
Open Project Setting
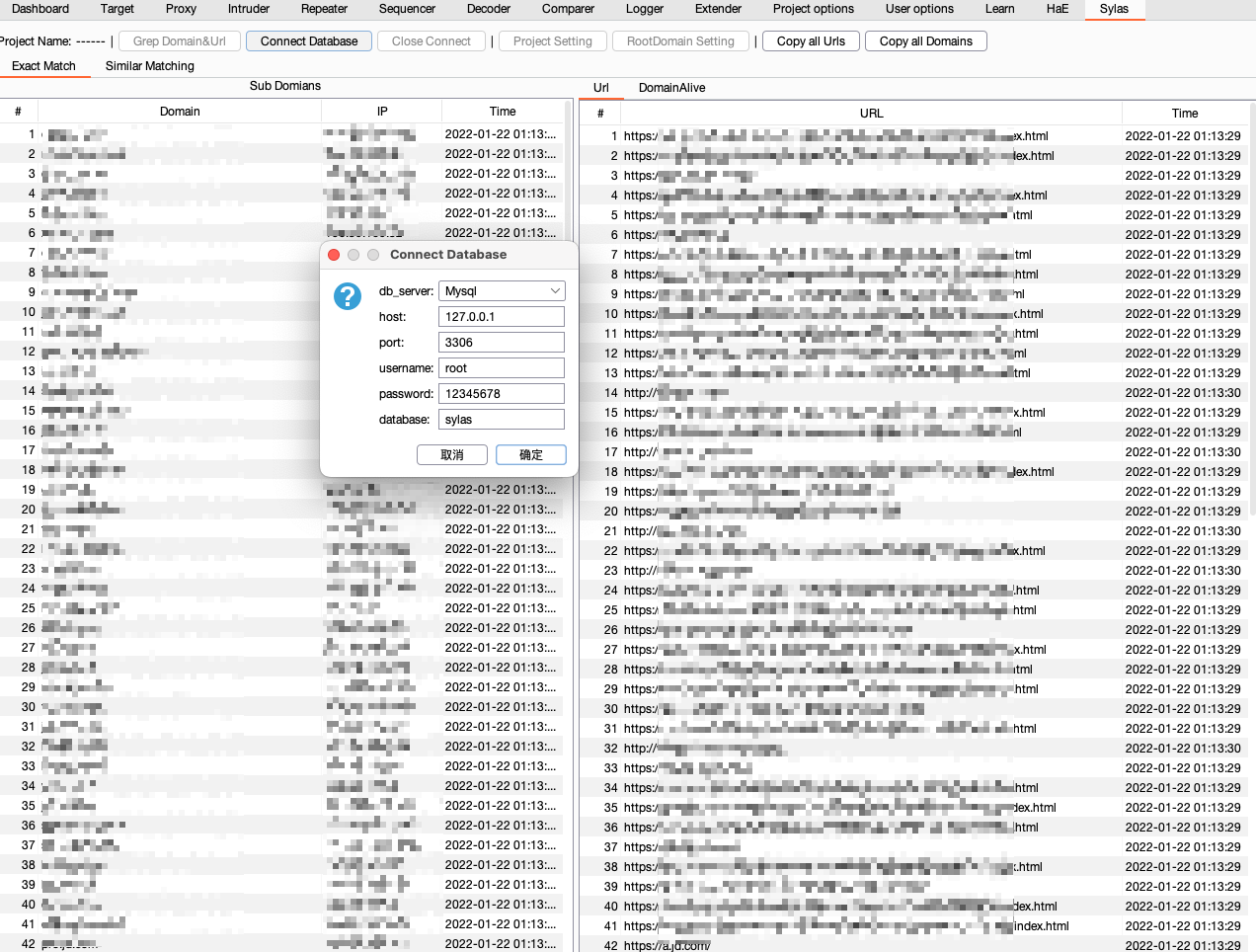(x=553, y=41)
